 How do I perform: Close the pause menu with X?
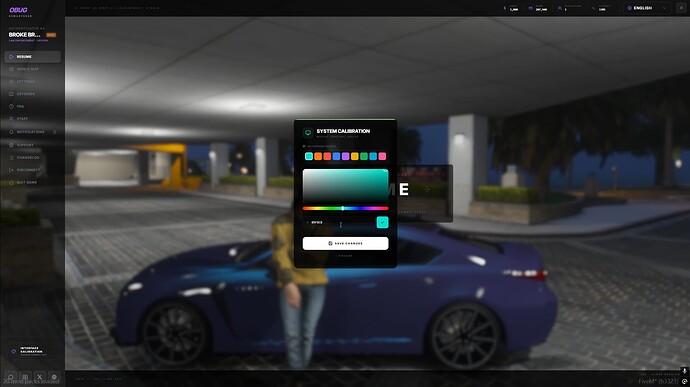[x=681, y=8]
